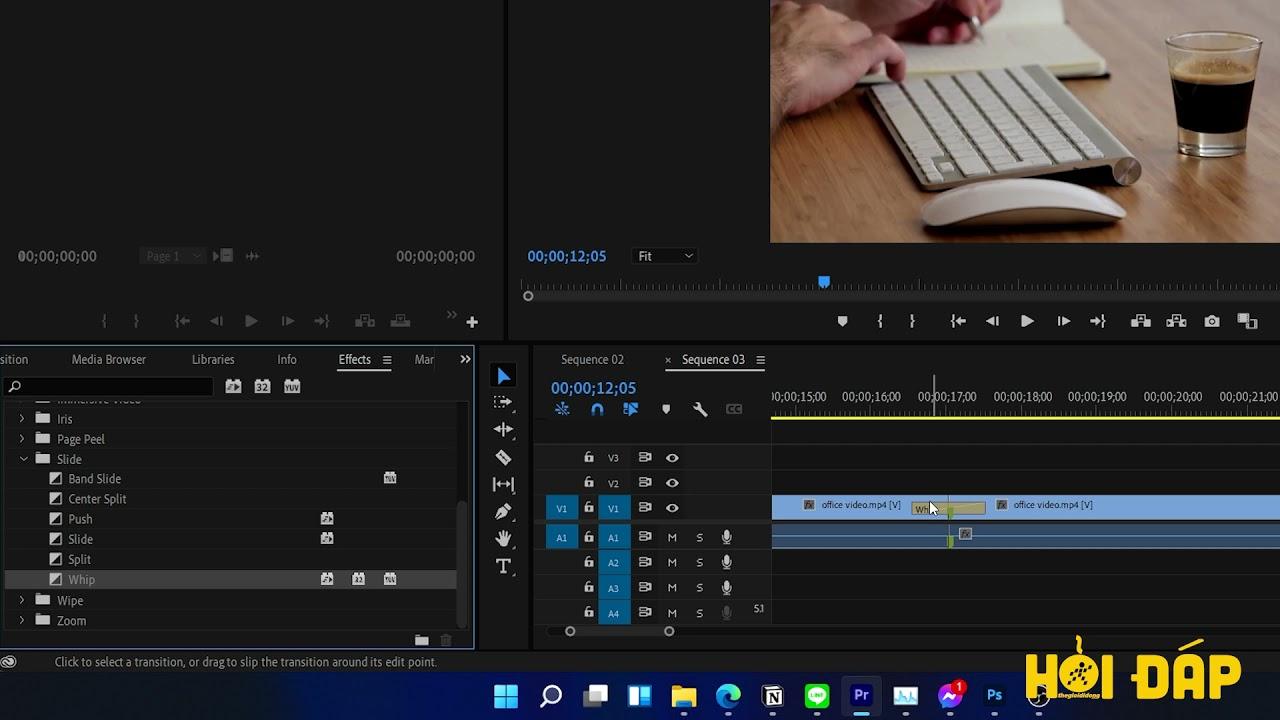Screen dimensions: 1280x720
Task: Select the Hand tool
Action: coord(503,538)
